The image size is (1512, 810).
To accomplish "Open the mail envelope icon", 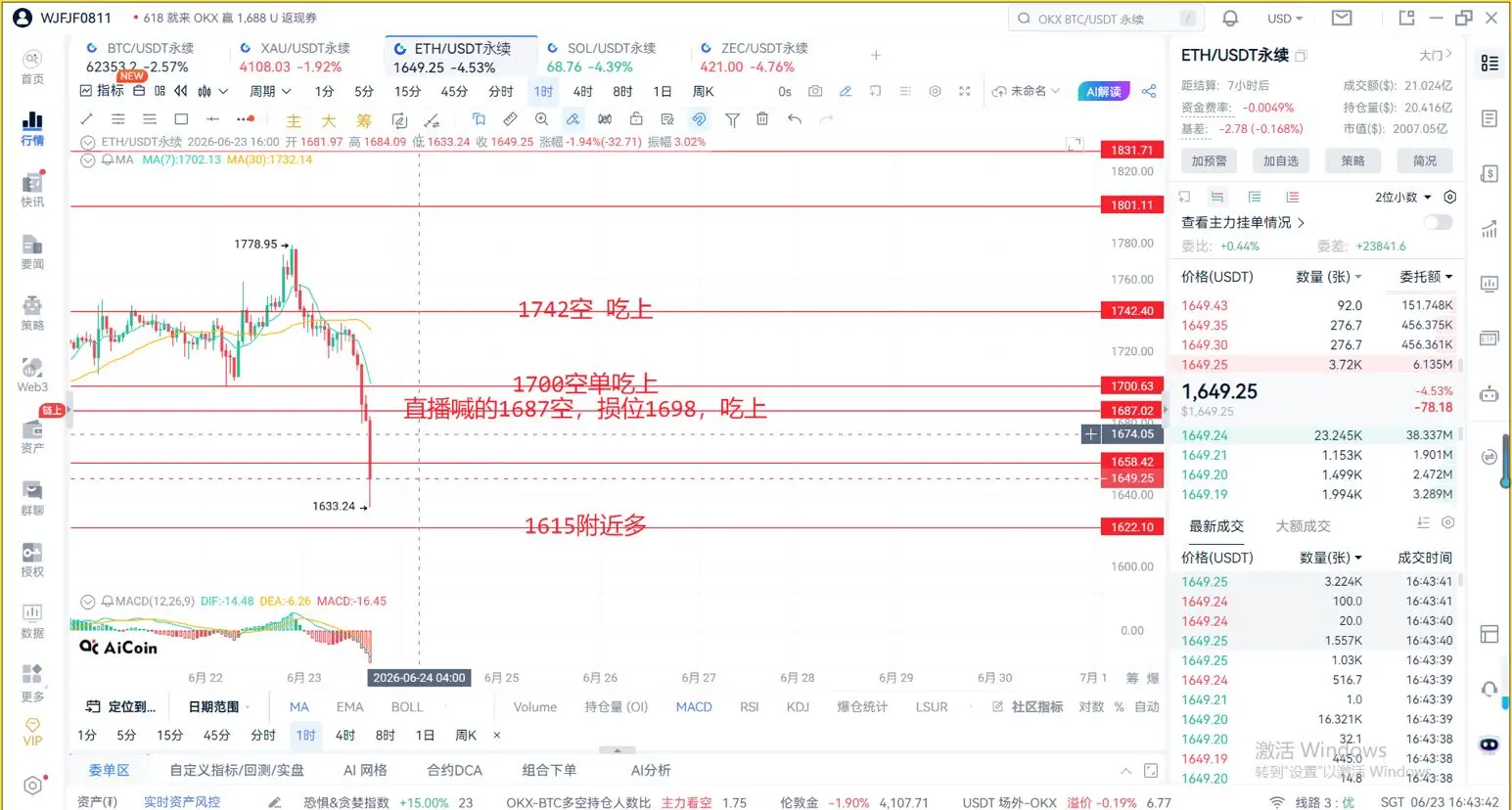I will (1342, 18).
